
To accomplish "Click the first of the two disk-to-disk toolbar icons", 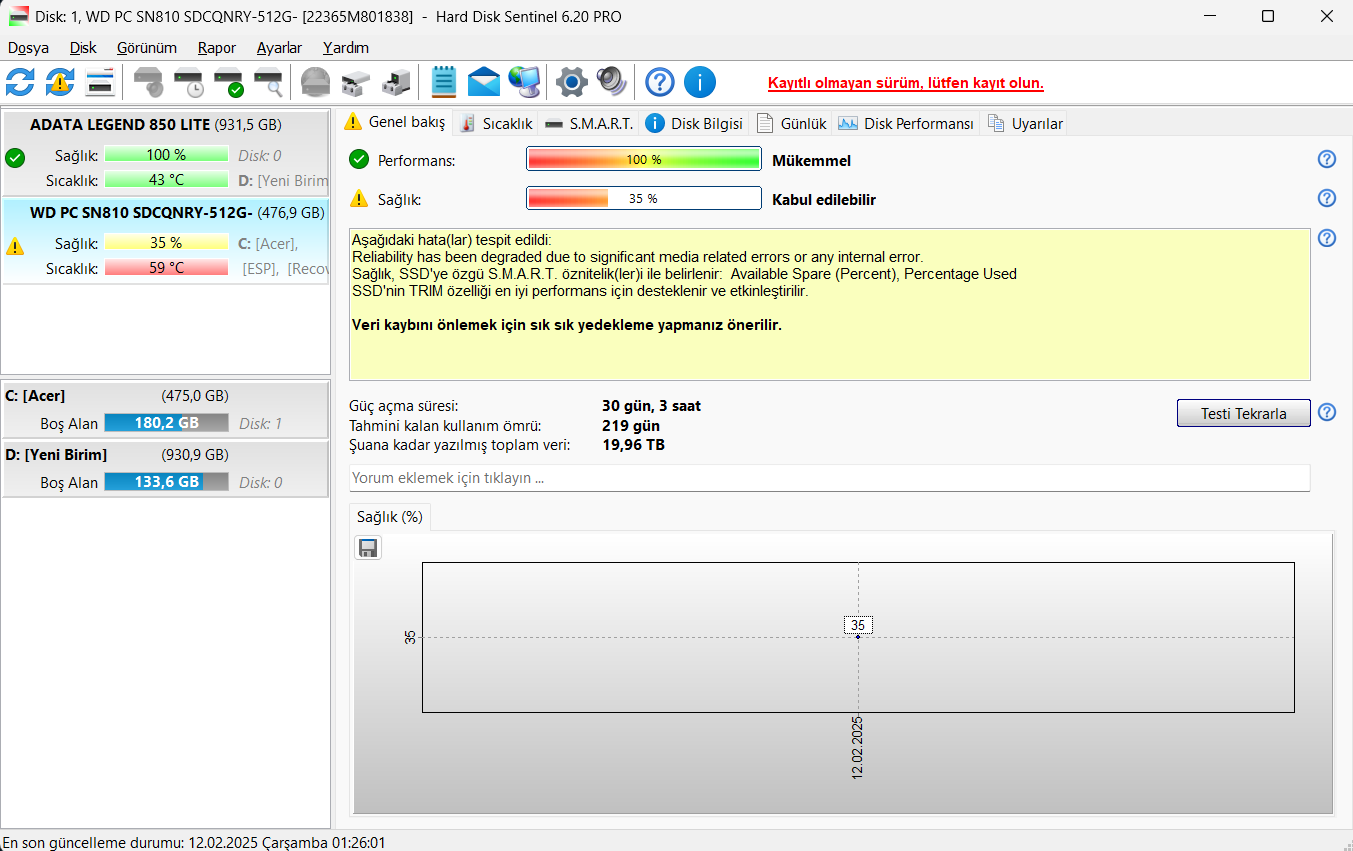I will pos(355,82).
